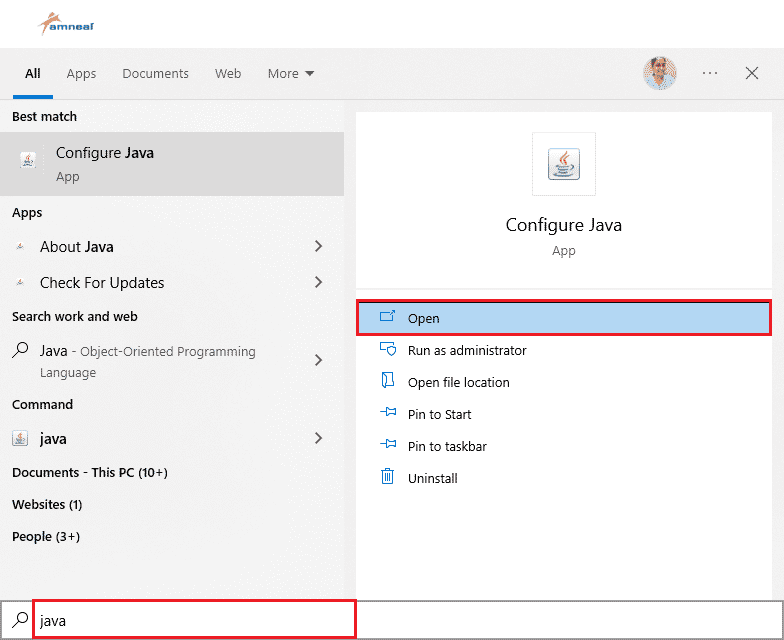Click the Java command icon under Command
784x640 pixels.
[x=20, y=438]
